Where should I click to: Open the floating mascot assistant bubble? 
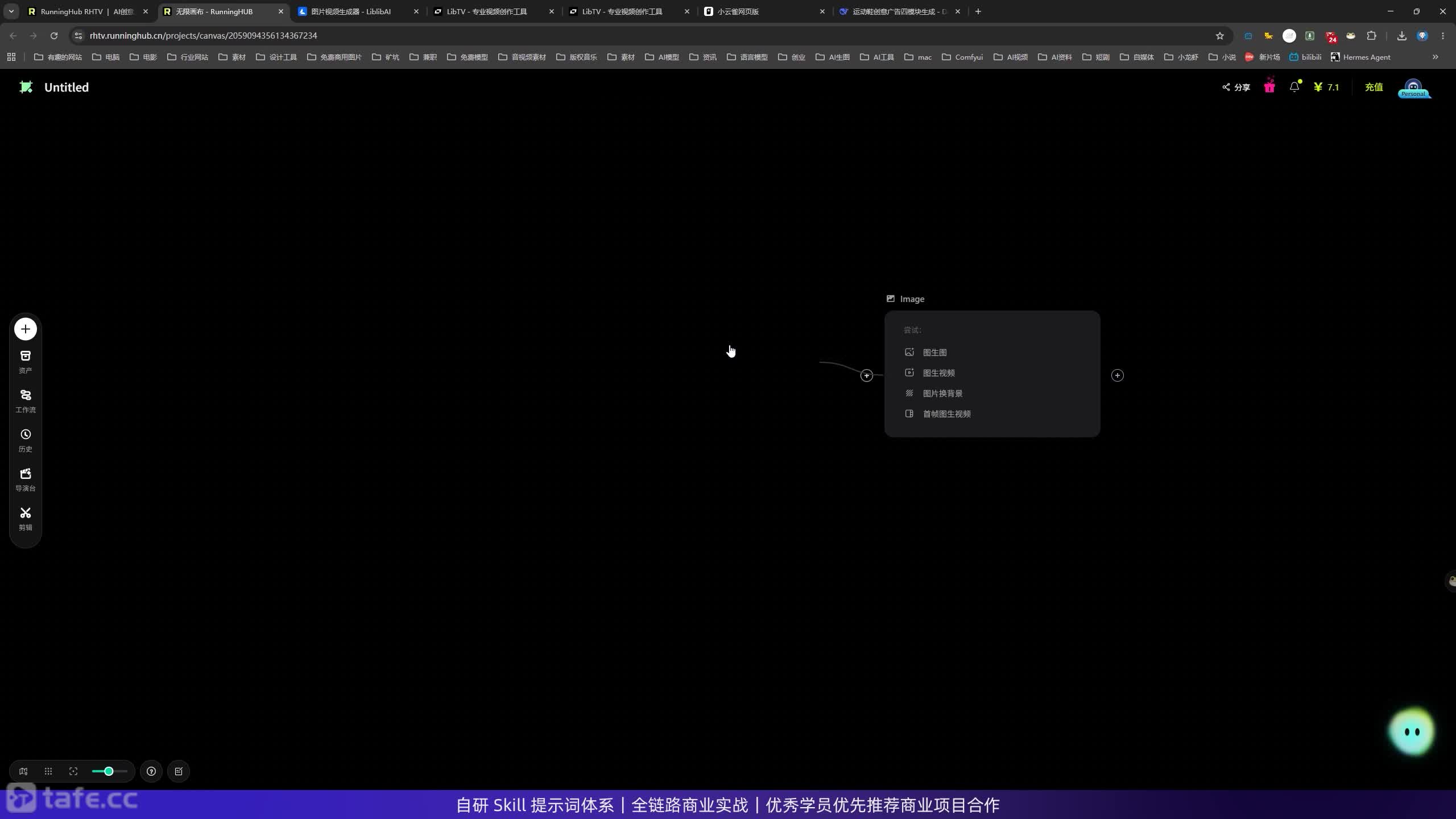coord(1411,731)
